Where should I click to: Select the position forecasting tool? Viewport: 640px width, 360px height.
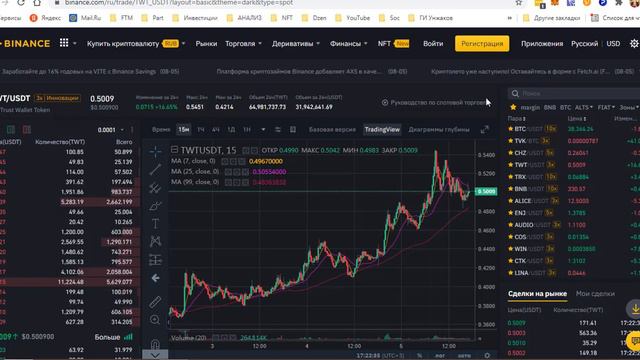coord(155,260)
